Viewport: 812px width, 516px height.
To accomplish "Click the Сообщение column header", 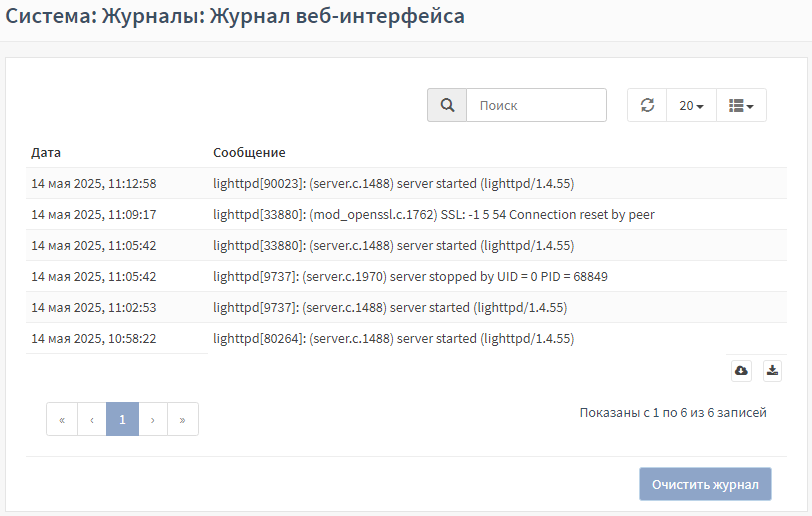I will pos(249,152).
